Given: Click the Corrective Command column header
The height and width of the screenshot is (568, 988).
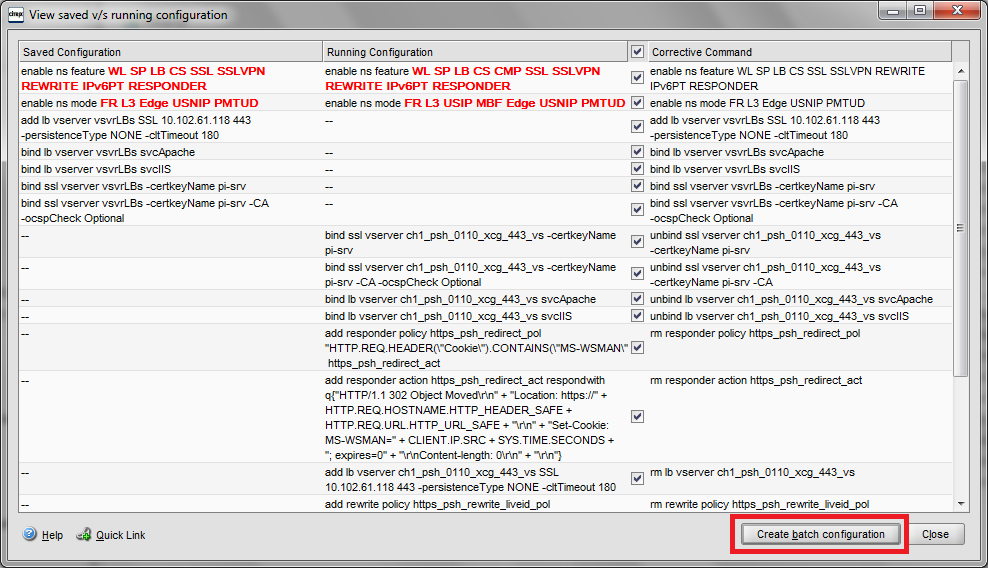Looking at the screenshot, I should tap(798, 52).
